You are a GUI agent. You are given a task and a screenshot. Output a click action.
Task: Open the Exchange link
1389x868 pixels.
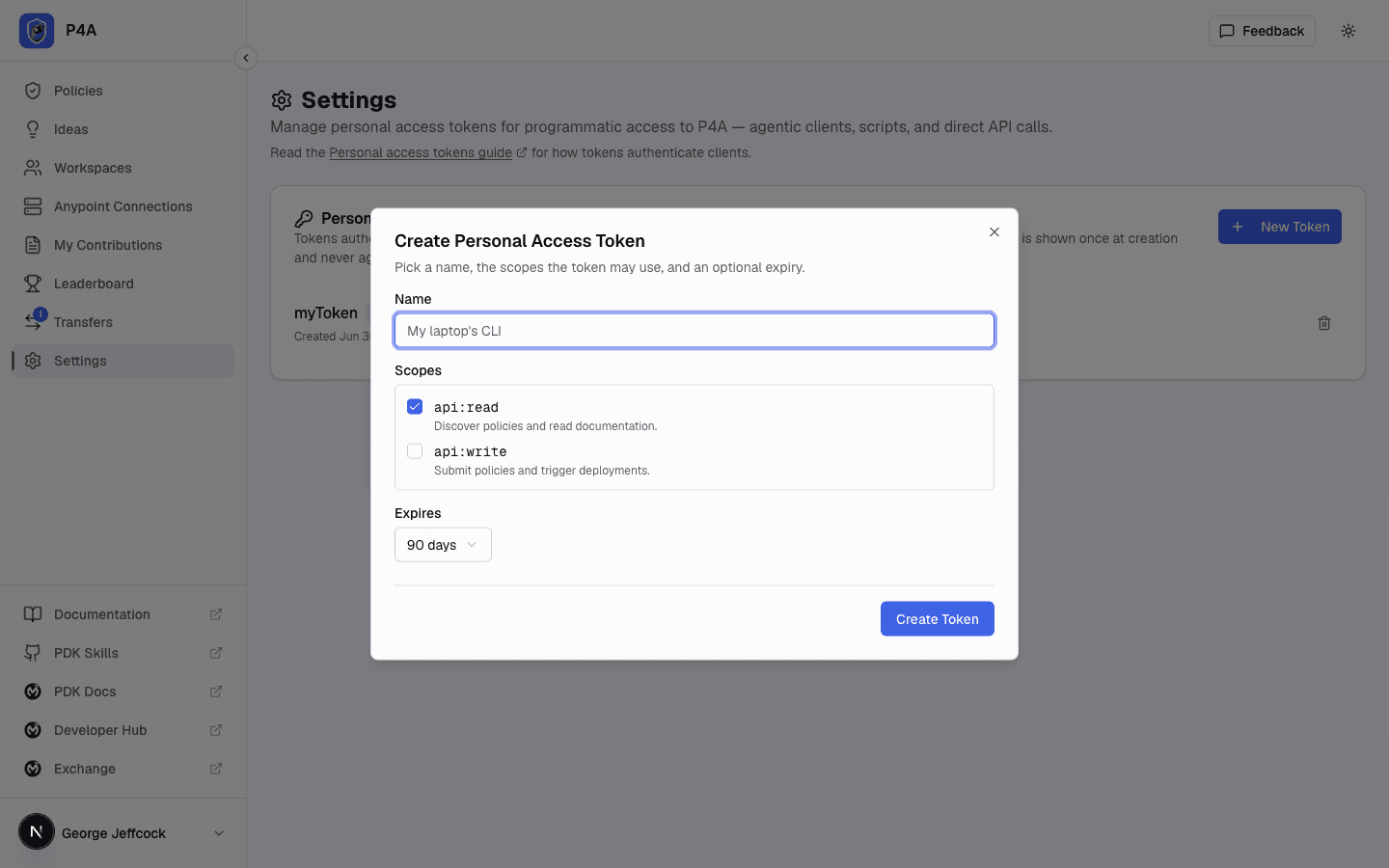(123, 769)
